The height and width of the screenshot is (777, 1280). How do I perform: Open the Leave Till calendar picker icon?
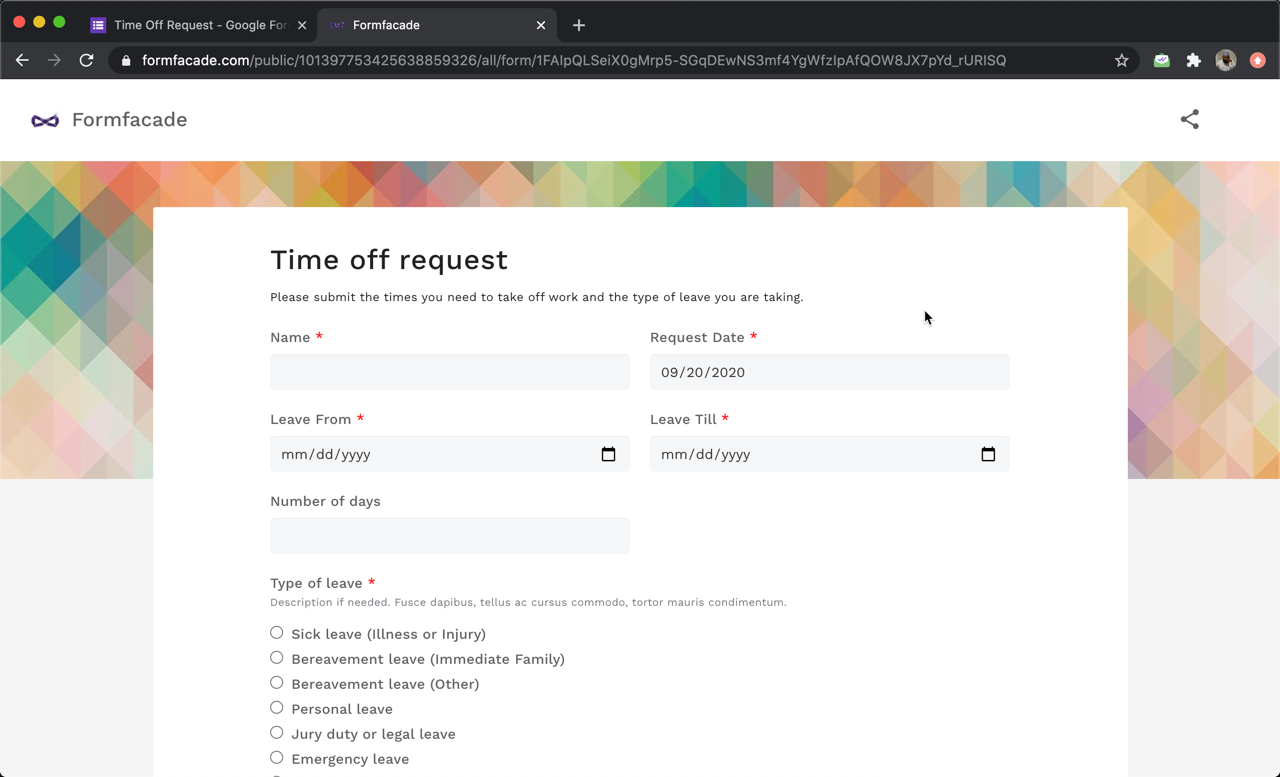pos(988,454)
